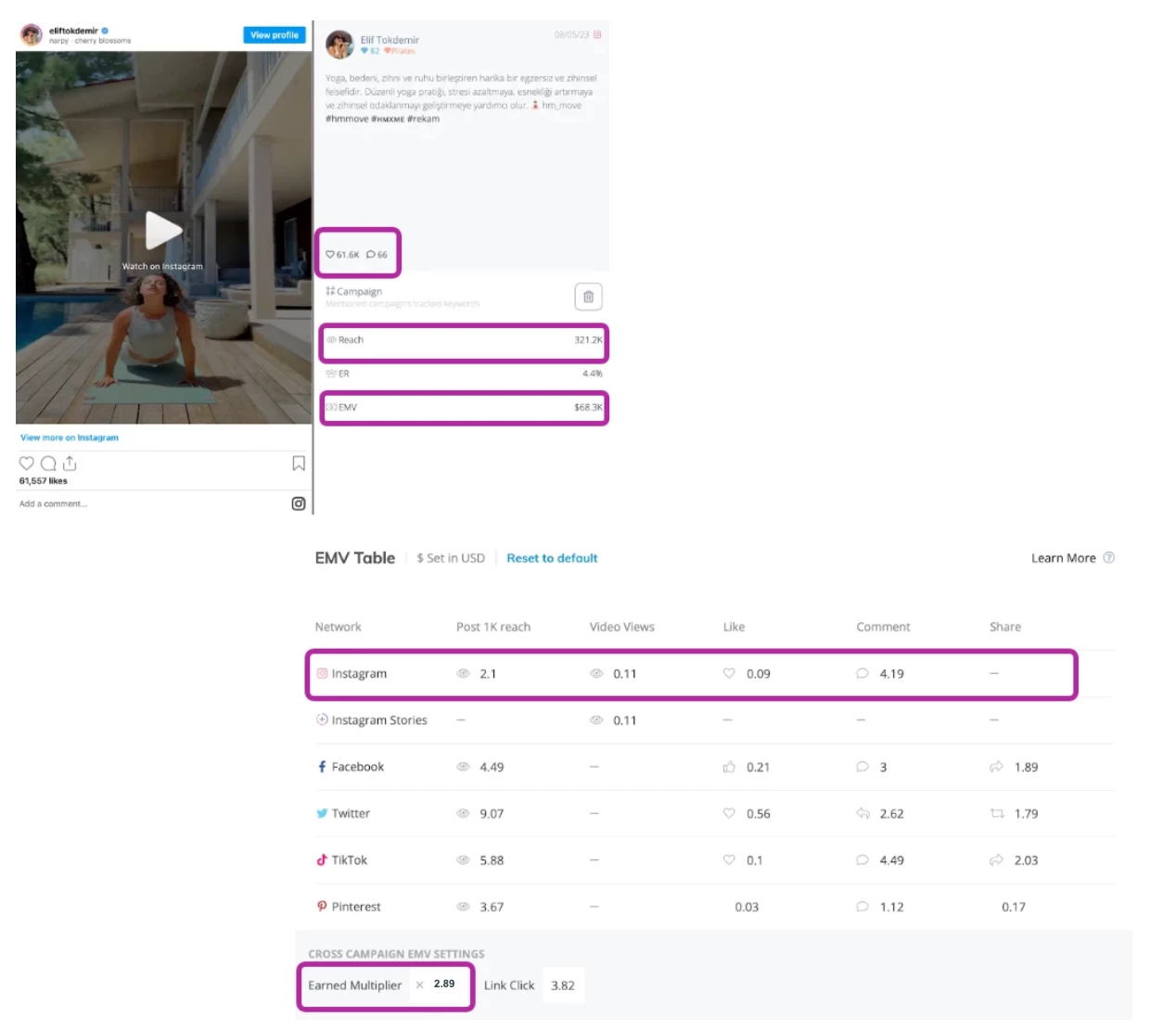Screen dimensions: 1176x1029
Task: Click Instagram Like value 0.09
Action: point(759,674)
